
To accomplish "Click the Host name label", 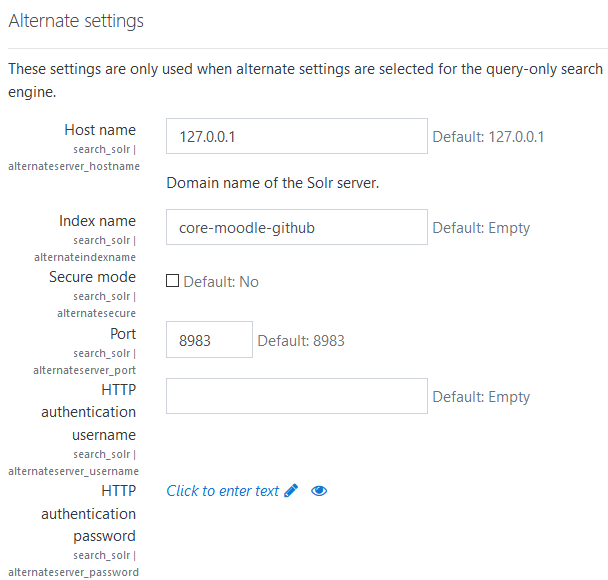I will [x=100, y=130].
